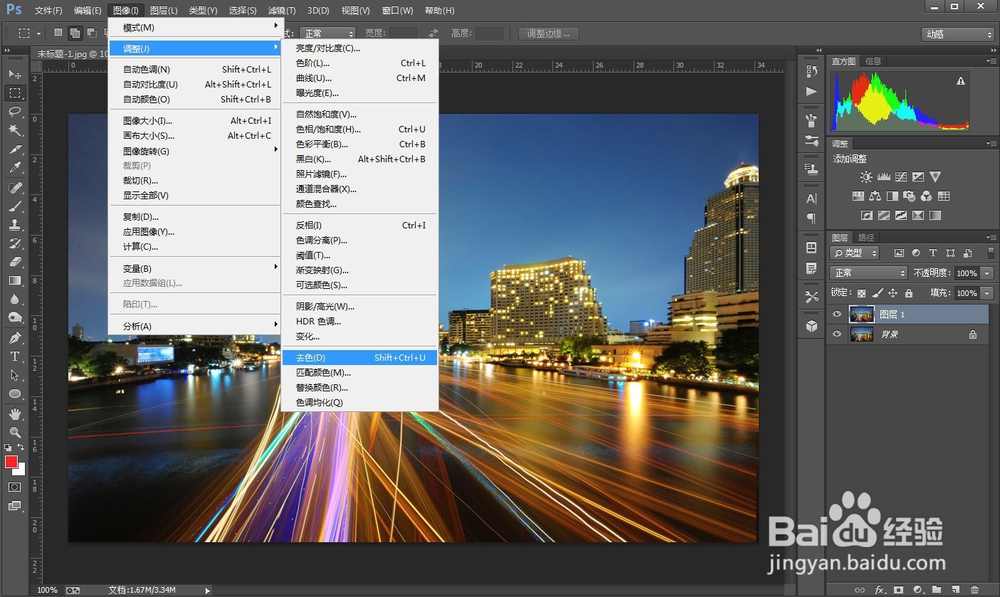
Task: Open the Character panel icon
Action: pos(811,198)
